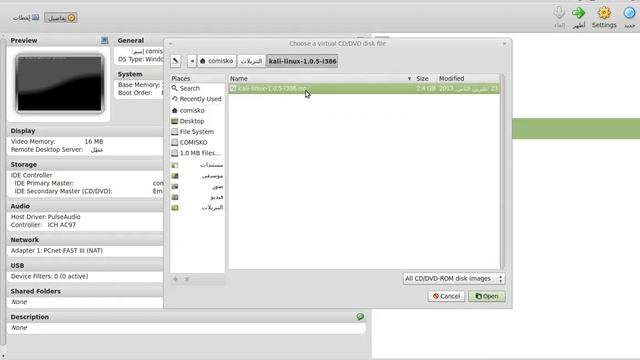This screenshot has width=640, height=360.
Task: Click the IDE Secondary Master (CD/DVD) entry
Action: [x=63, y=191]
